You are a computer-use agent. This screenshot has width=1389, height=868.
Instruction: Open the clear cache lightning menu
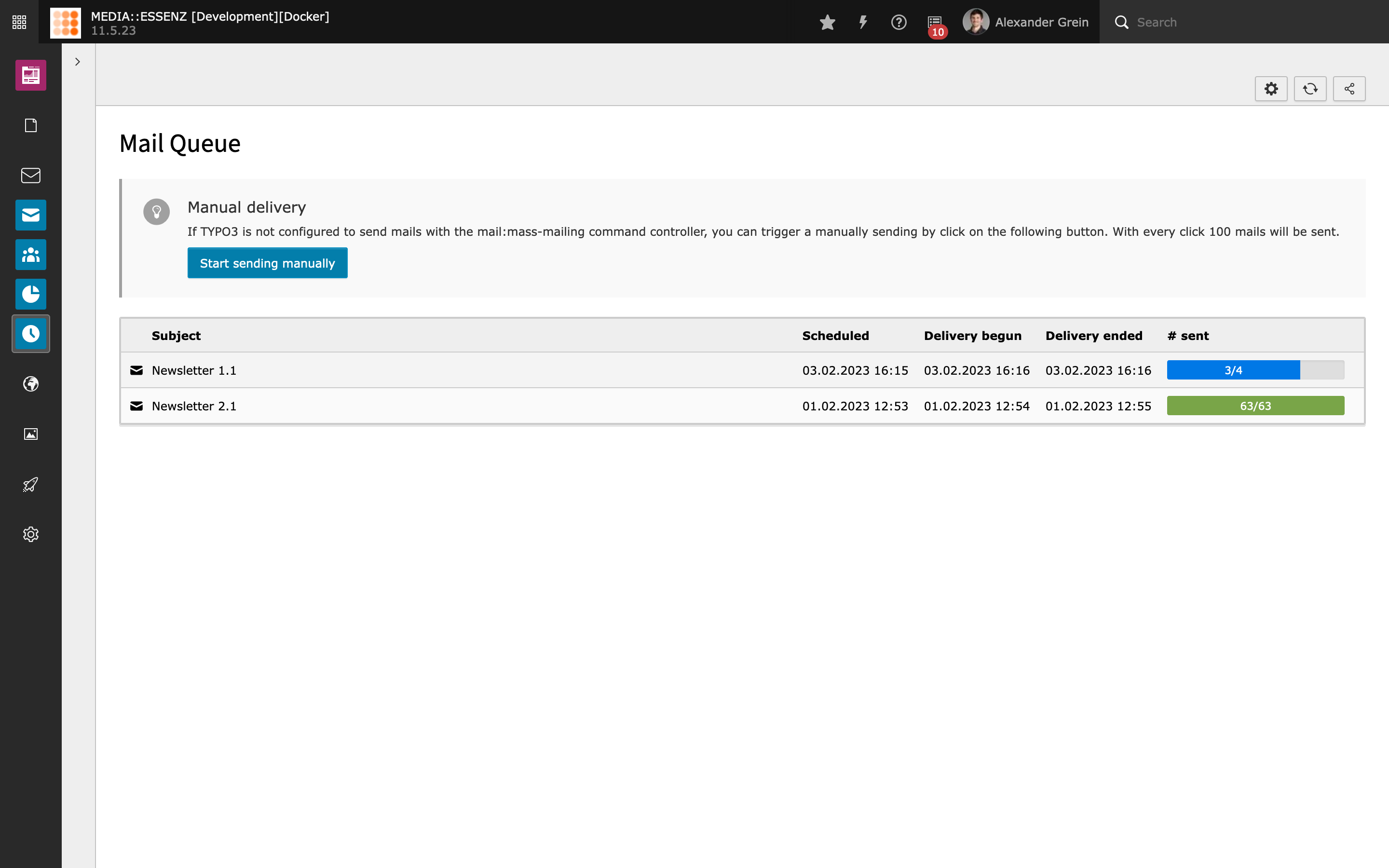tap(863, 22)
